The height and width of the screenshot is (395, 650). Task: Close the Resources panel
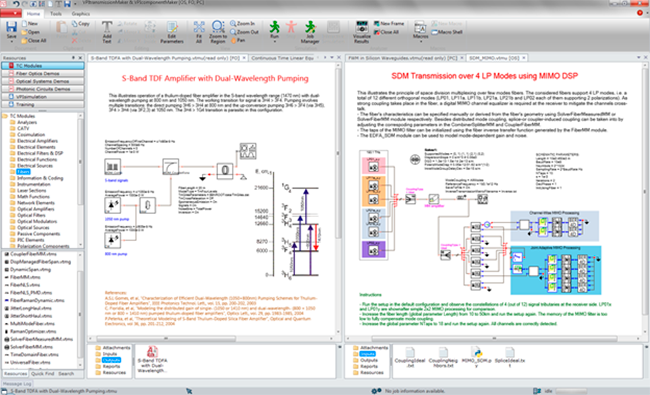click(x=80, y=58)
